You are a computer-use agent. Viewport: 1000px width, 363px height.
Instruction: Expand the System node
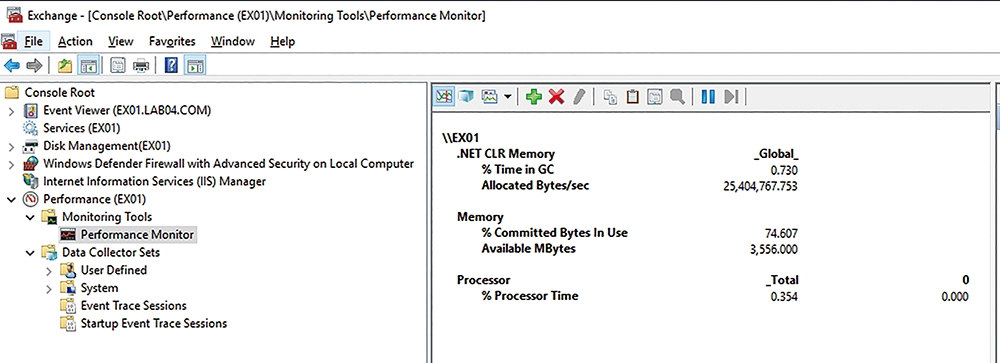48,289
